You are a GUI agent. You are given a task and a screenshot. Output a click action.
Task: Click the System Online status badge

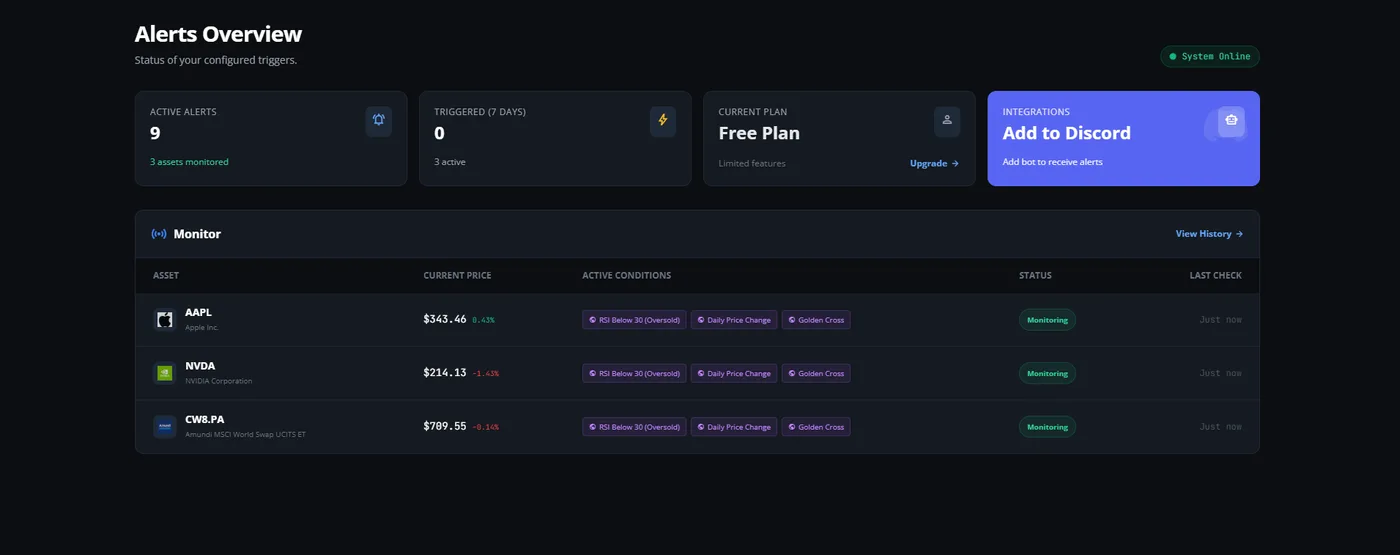pos(1210,57)
